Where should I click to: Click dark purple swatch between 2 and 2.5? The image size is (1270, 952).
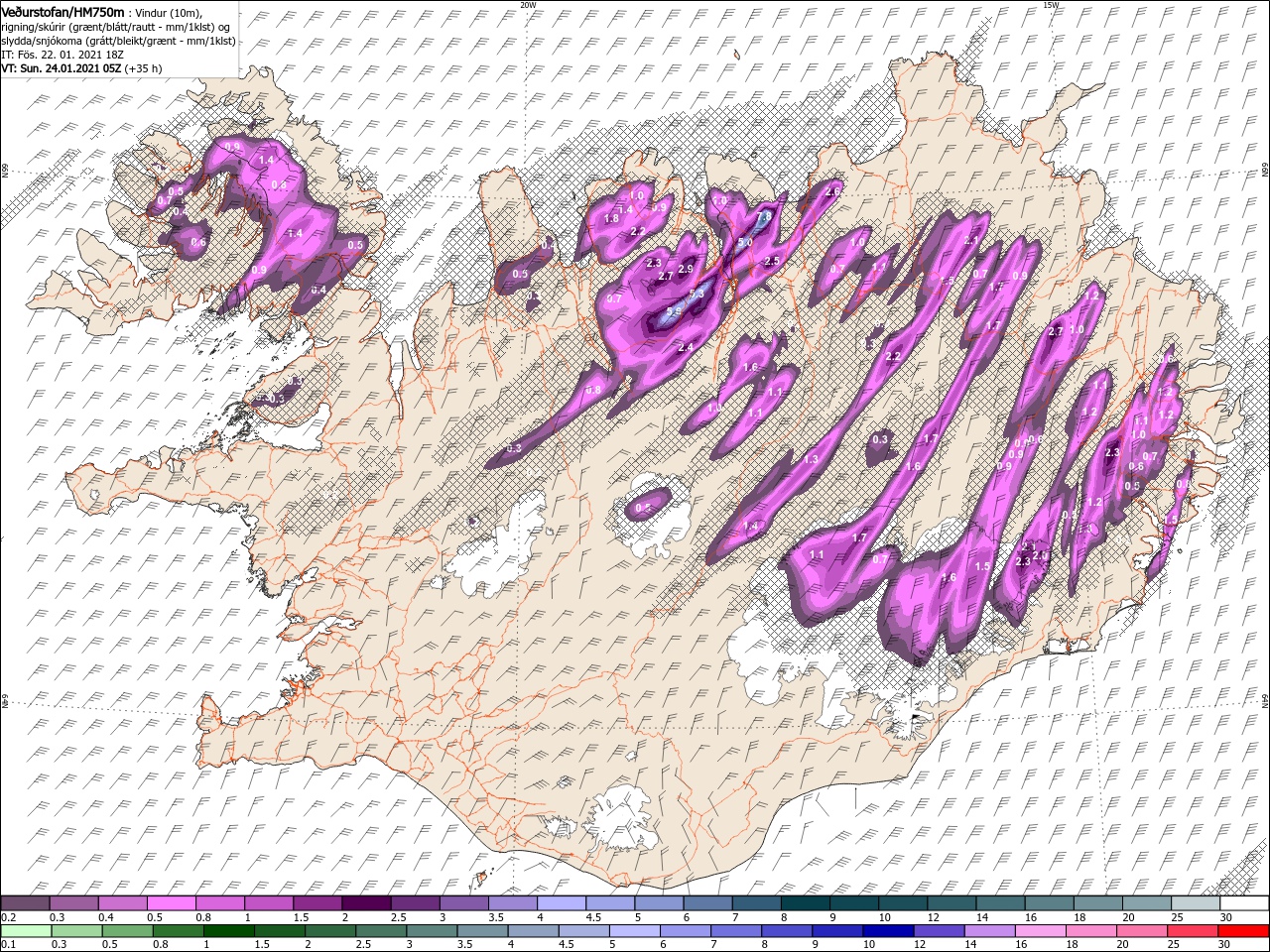(x=365, y=902)
